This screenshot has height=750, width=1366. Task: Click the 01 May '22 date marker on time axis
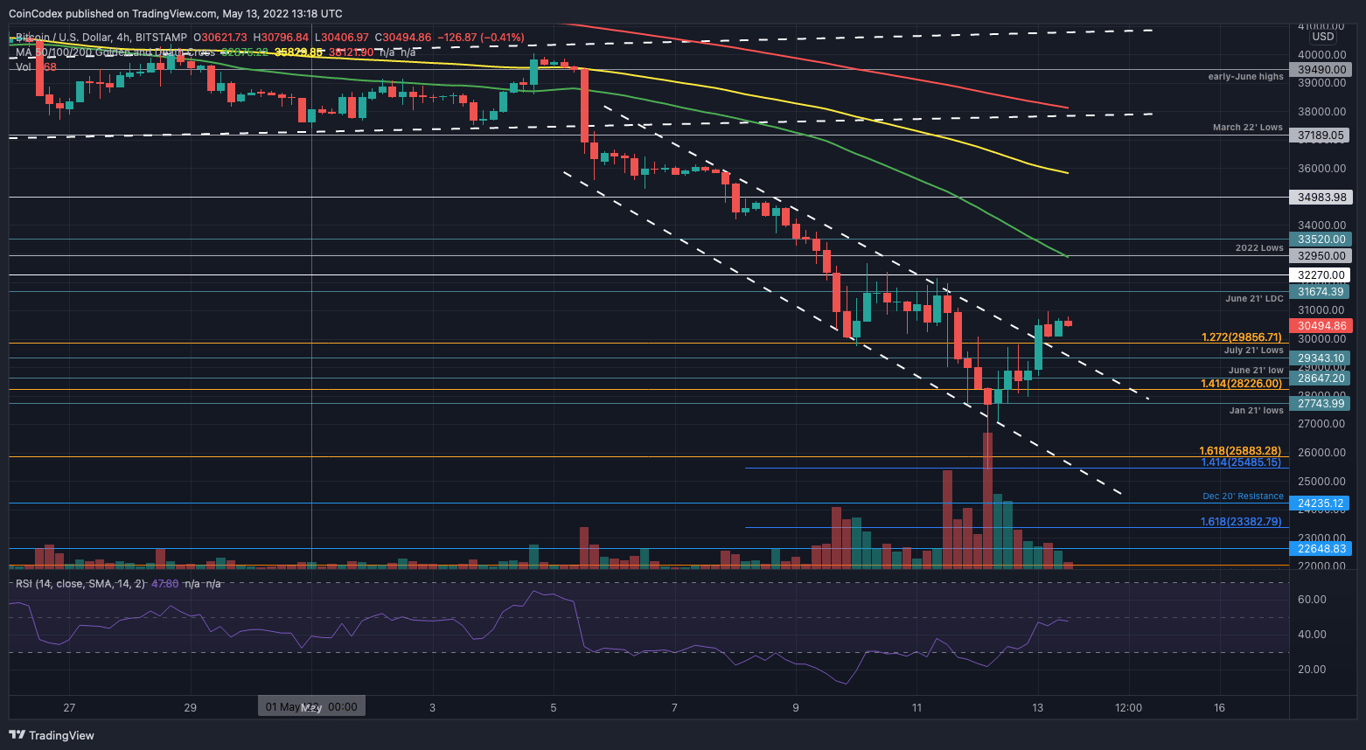pyautogui.click(x=311, y=707)
